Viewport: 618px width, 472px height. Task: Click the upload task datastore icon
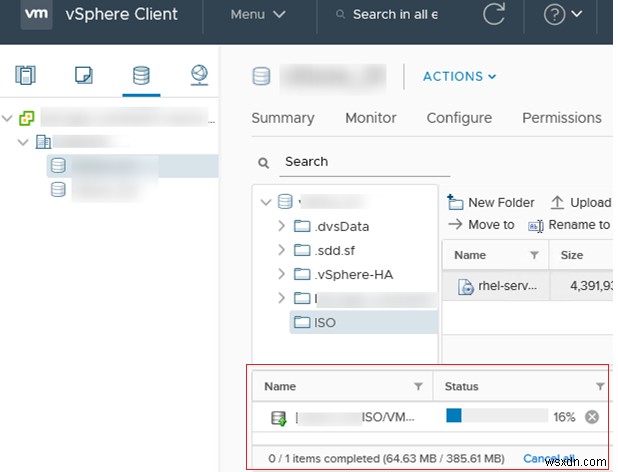point(279,418)
